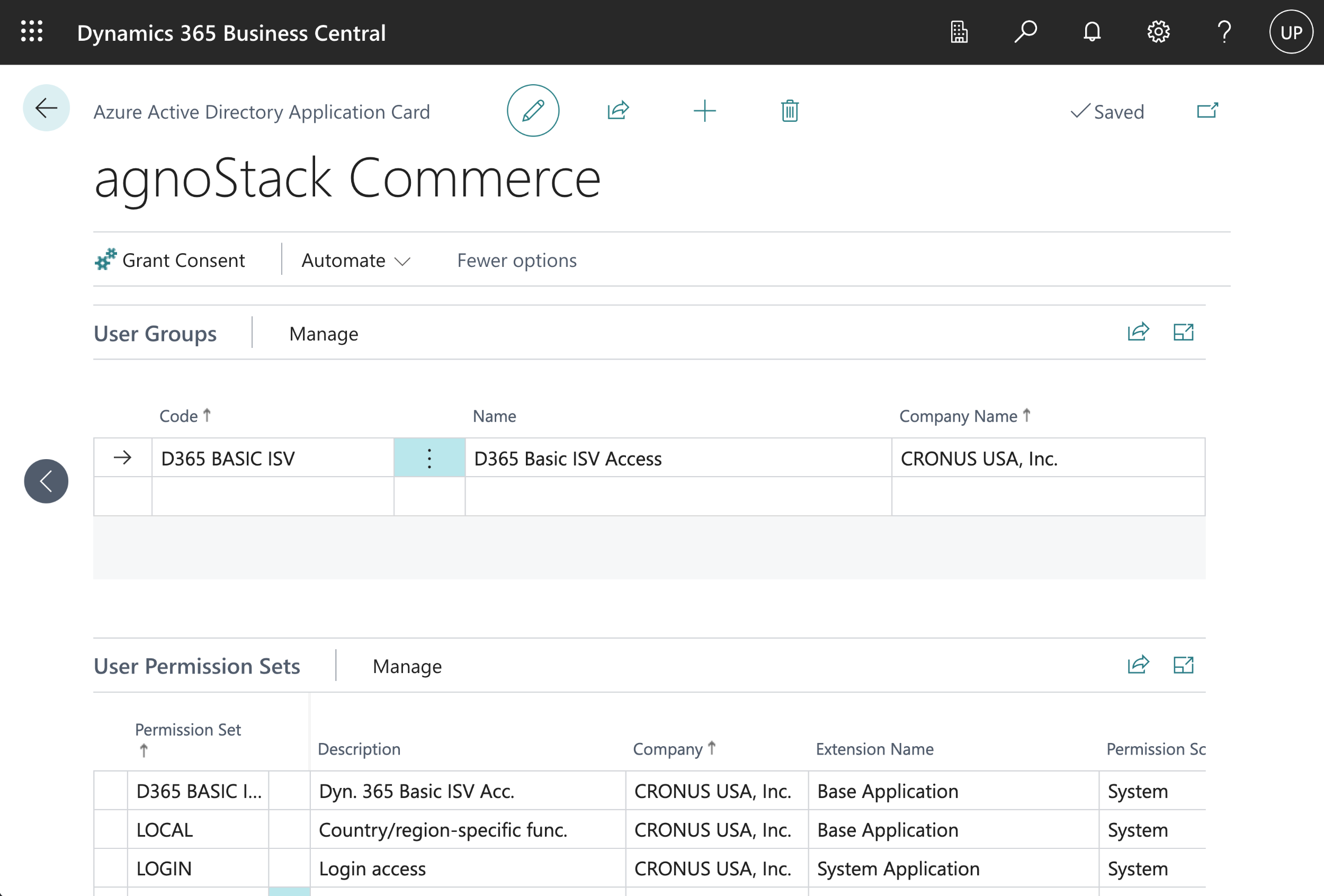Image resolution: width=1324 pixels, height=896 pixels.
Task: Open the company building icon in top bar
Action: 959,32
